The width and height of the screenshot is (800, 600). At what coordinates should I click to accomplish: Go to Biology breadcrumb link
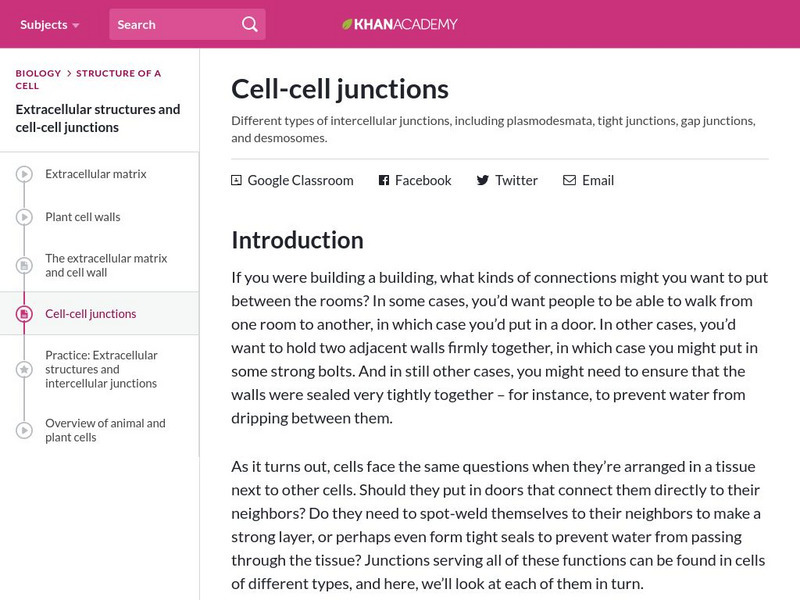[38, 73]
